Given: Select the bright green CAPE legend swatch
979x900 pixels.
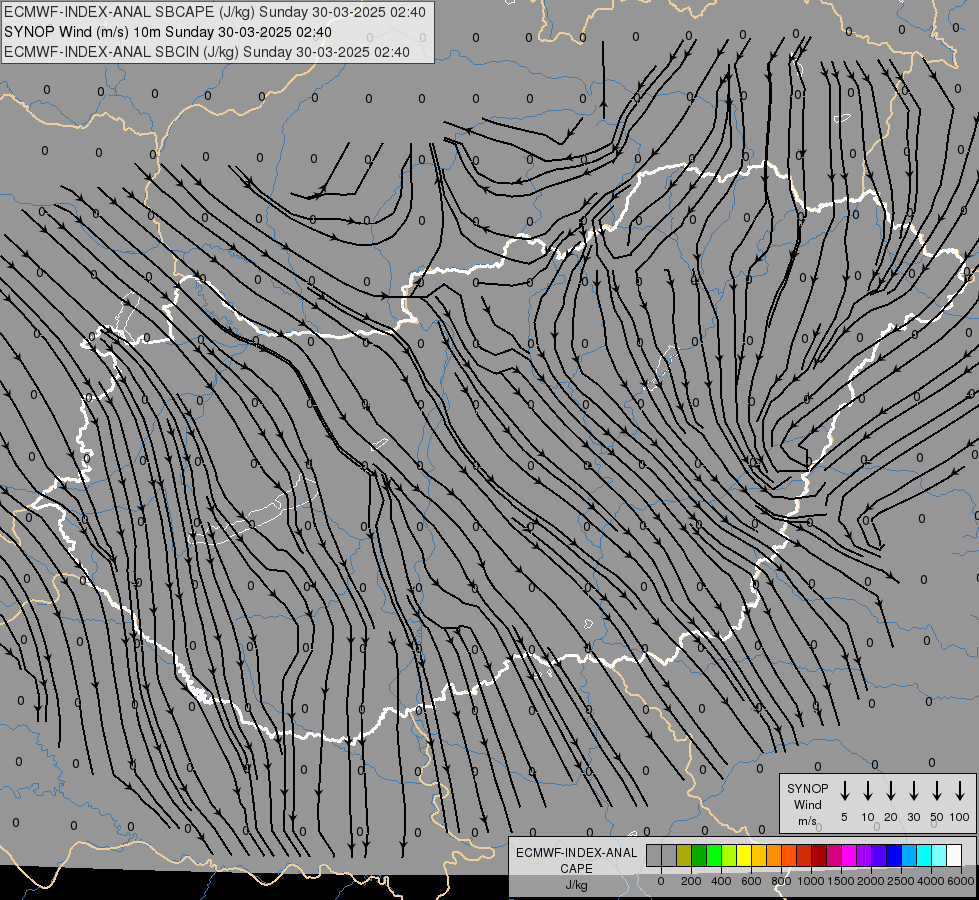Looking at the screenshot, I should click(714, 856).
